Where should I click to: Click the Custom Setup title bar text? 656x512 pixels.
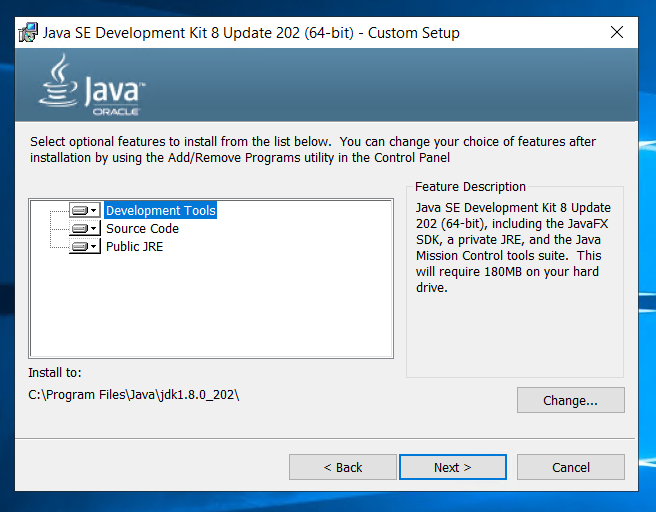[251, 33]
